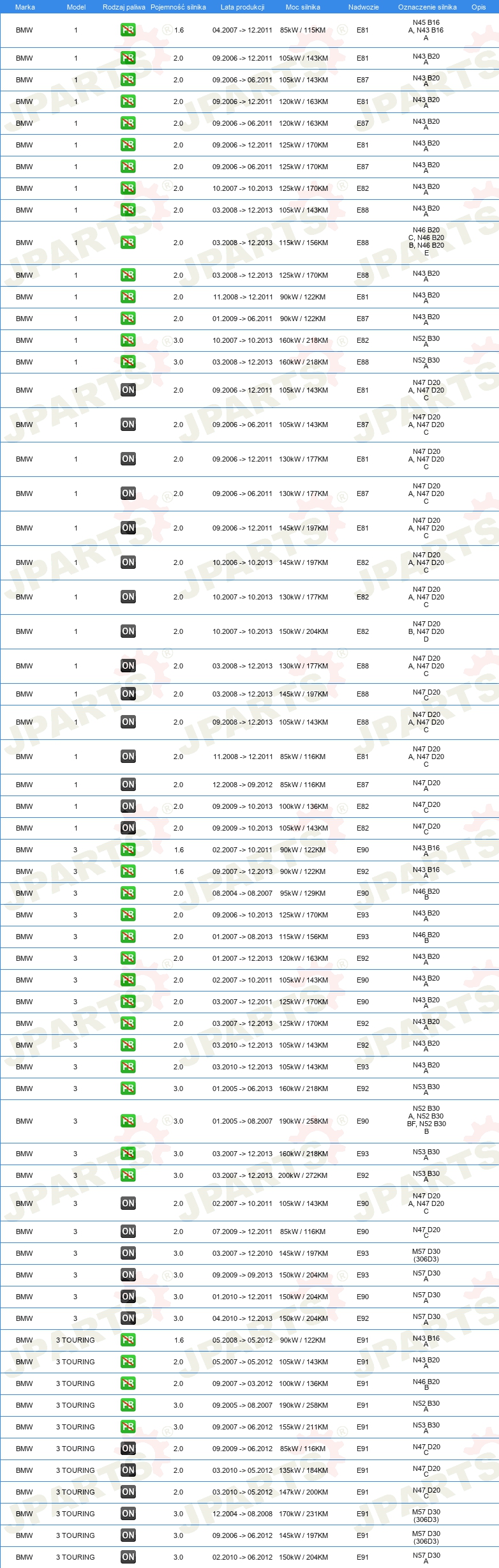Select the 12.2008 -> 09.2012 production years cell

coord(242,785)
